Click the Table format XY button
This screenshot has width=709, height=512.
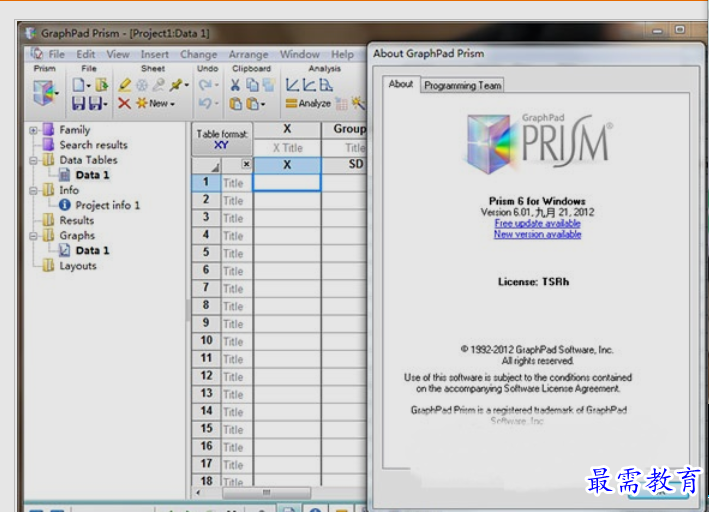222,139
